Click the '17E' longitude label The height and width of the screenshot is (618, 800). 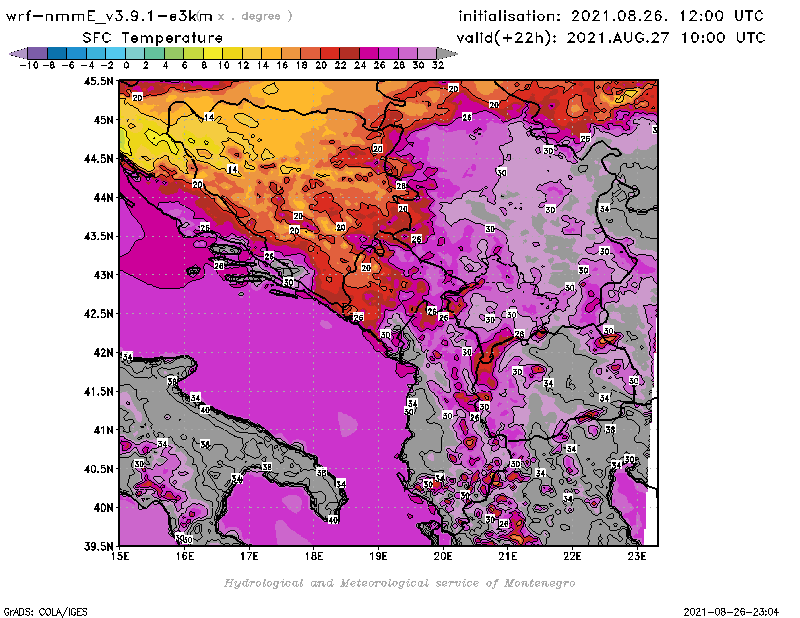click(249, 556)
